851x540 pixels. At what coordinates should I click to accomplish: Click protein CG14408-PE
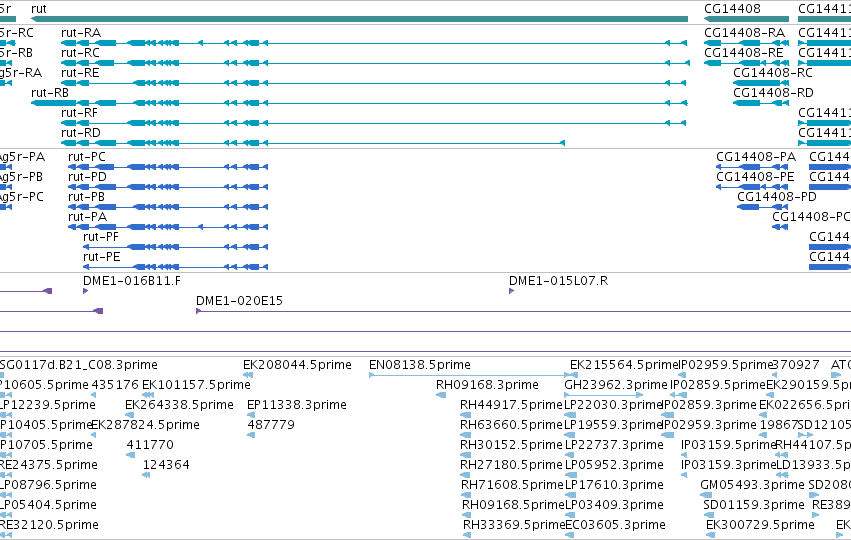(x=755, y=177)
